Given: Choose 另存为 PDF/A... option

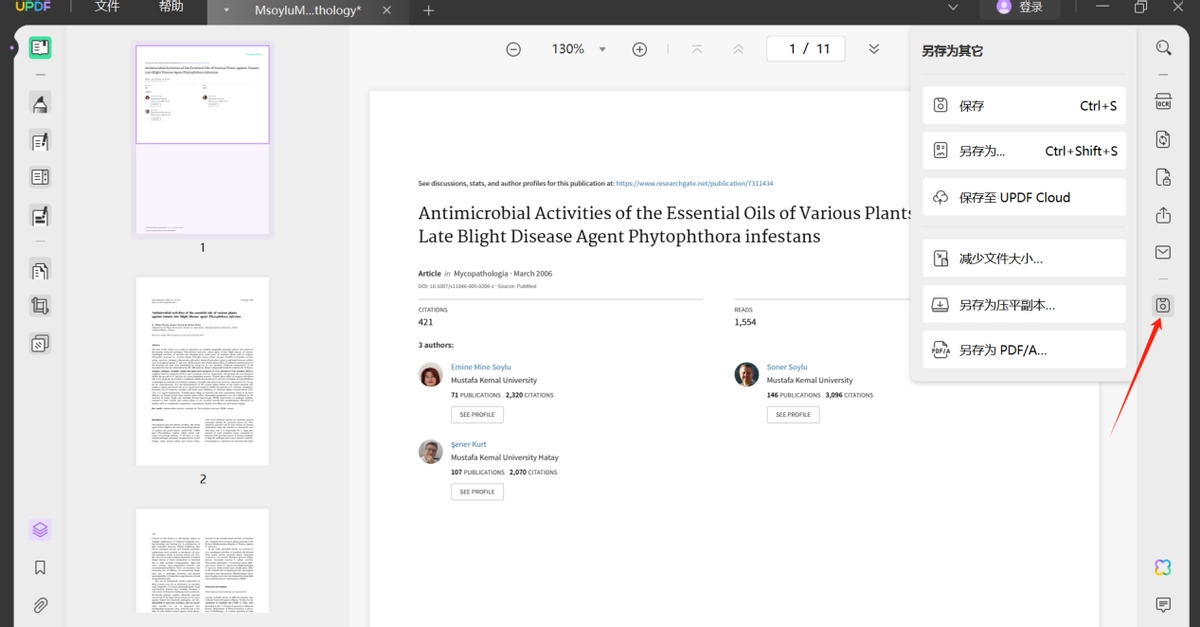Looking at the screenshot, I should point(1024,350).
